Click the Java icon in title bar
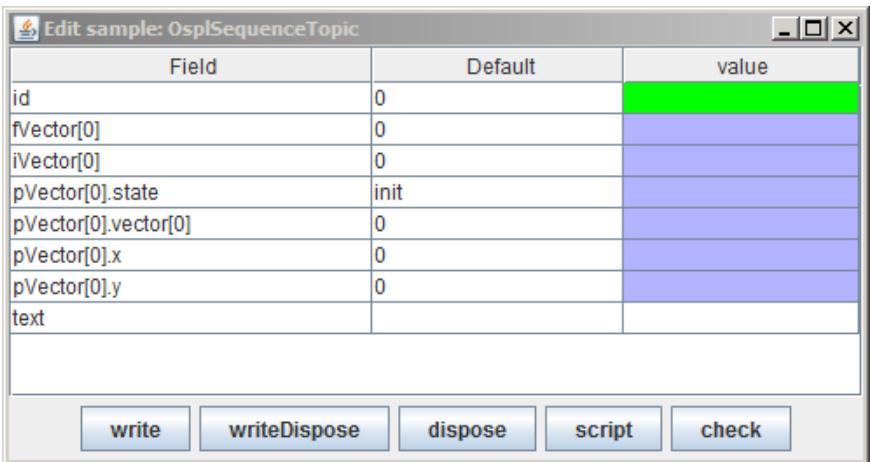The image size is (871, 462). [x=26, y=28]
